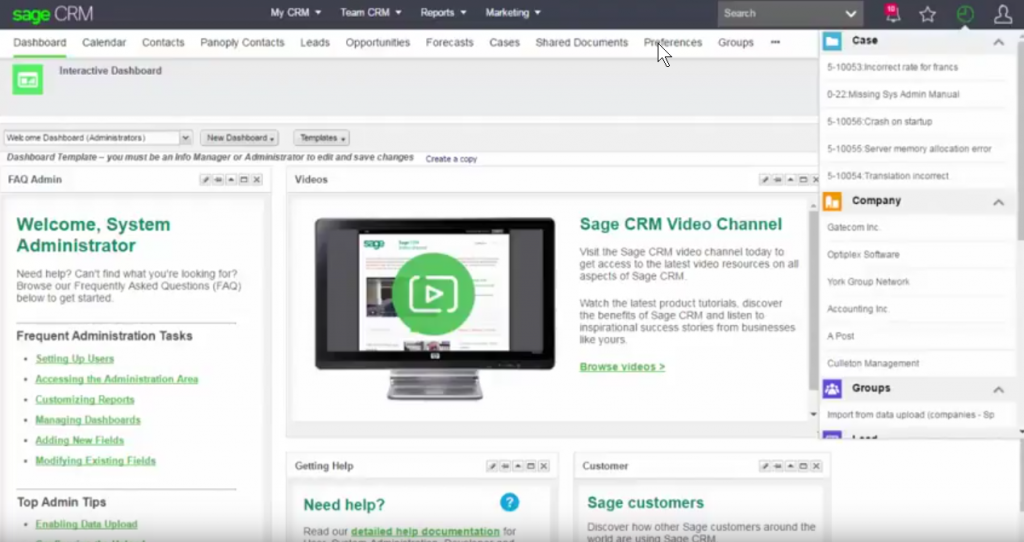Click the more tabs ellipsis
This screenshot has width=1024, height=542.
775,42
